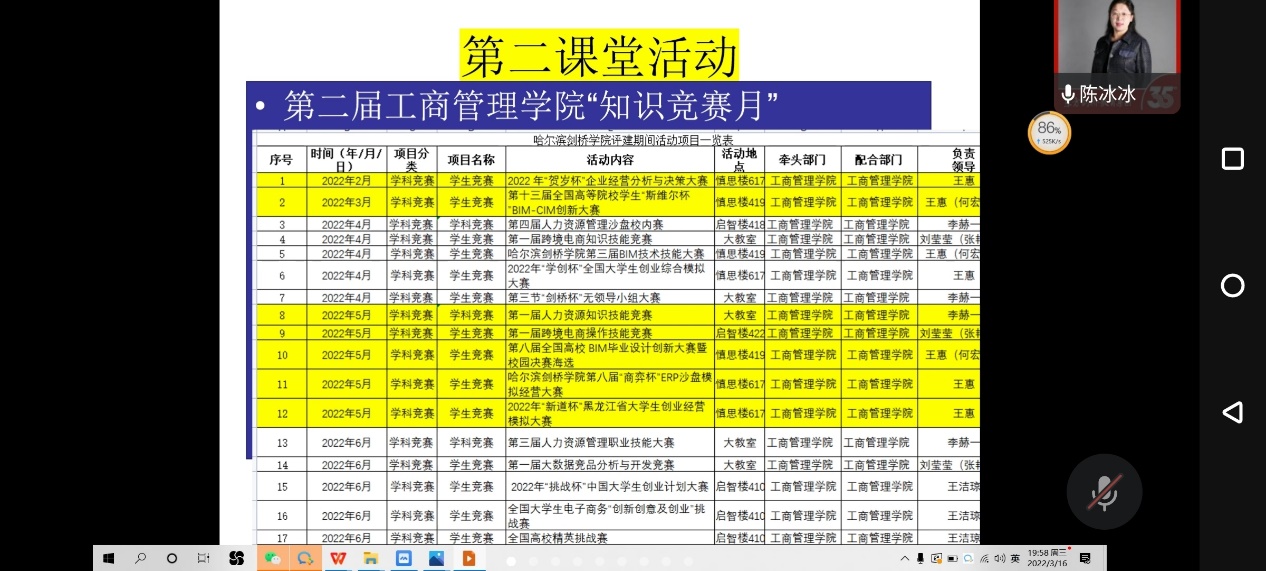Open the blue chat-bubble meeting app on taskbar
Screen dimensions: 1266x571
click(x=305, y=558)
